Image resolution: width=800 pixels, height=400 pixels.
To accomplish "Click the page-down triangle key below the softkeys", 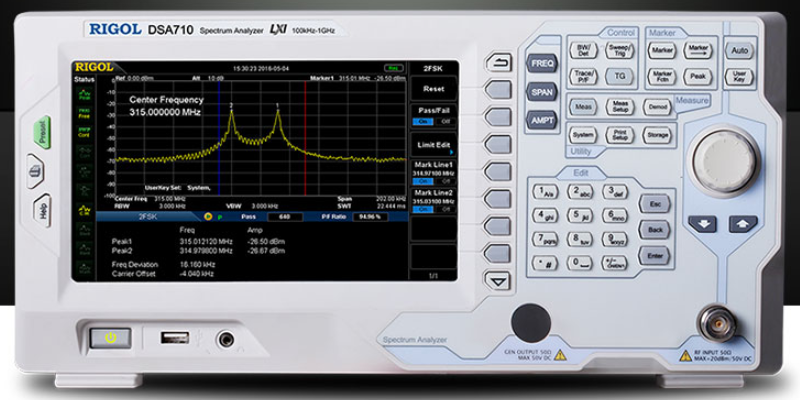I will point(498,281).
